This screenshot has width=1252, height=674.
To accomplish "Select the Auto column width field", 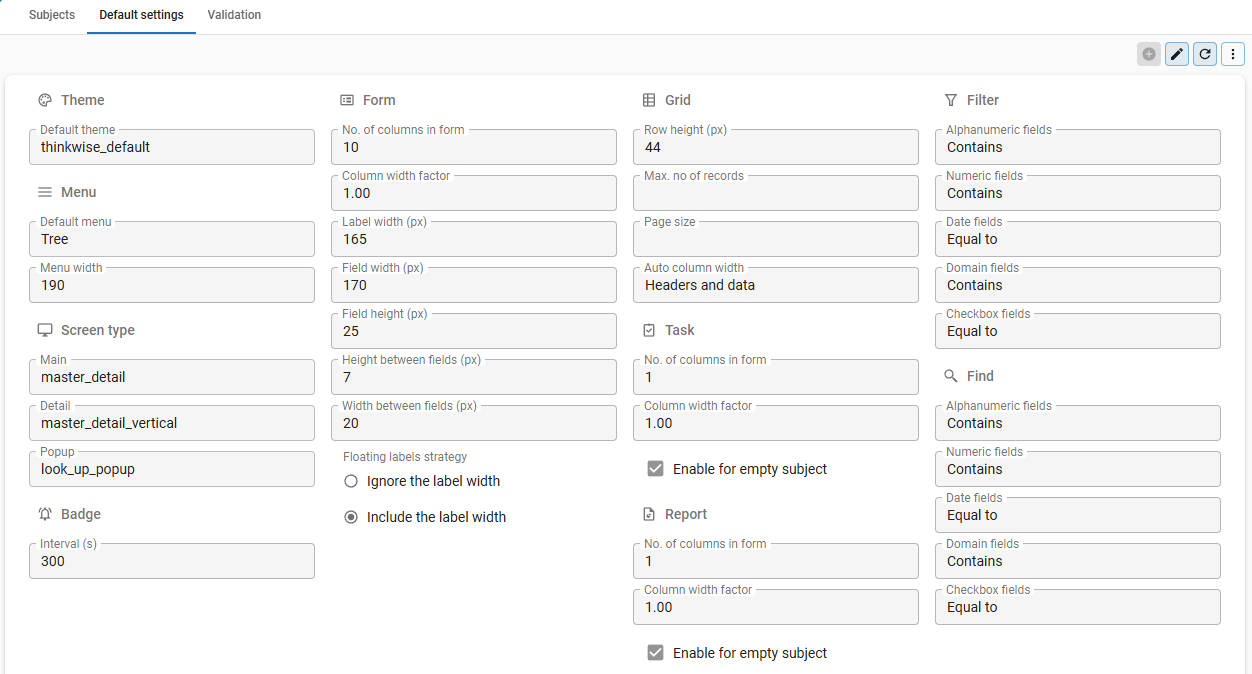I will (x=776, y=284).
